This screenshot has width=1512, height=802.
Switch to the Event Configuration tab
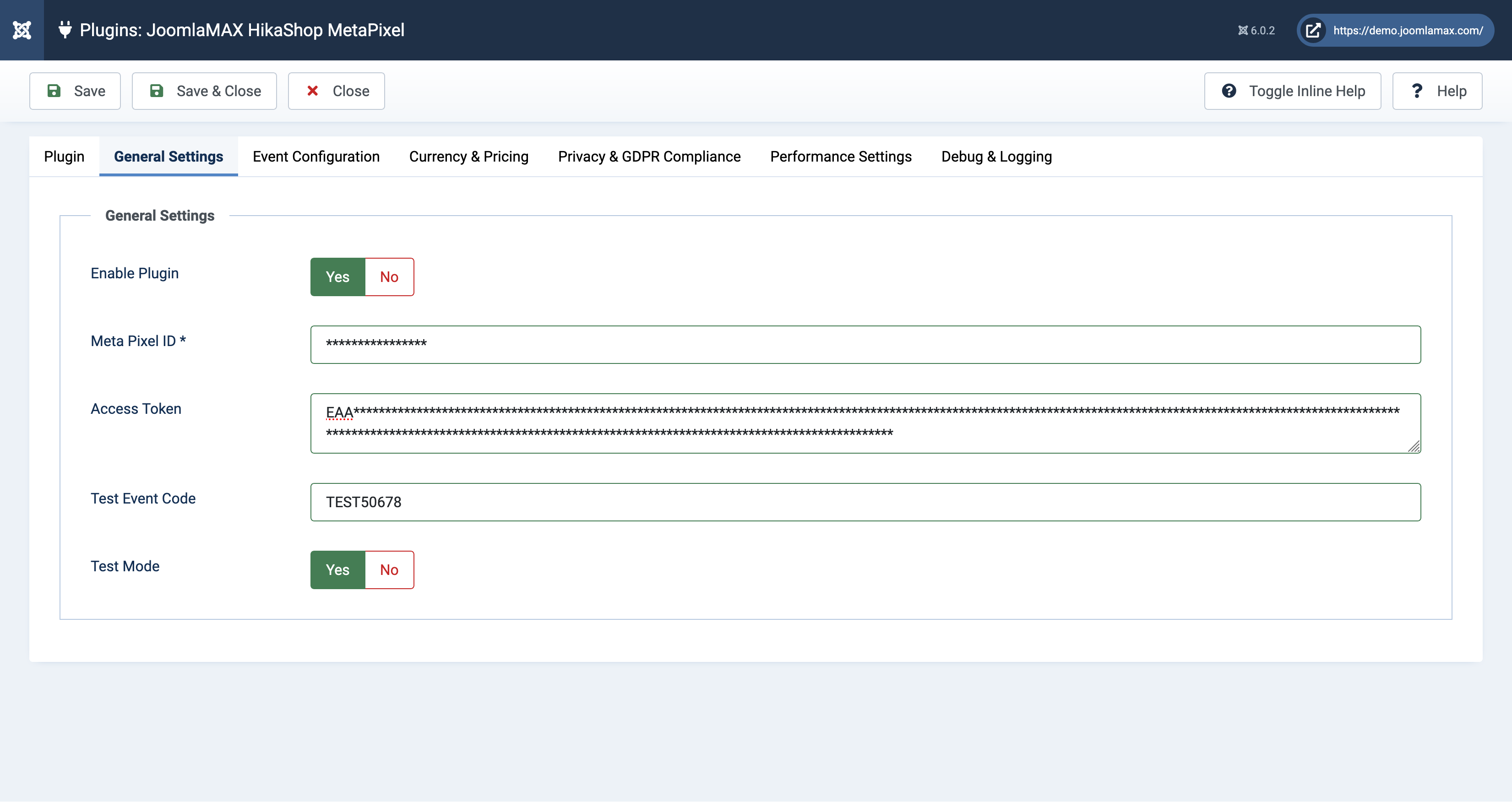click(316, 157)
